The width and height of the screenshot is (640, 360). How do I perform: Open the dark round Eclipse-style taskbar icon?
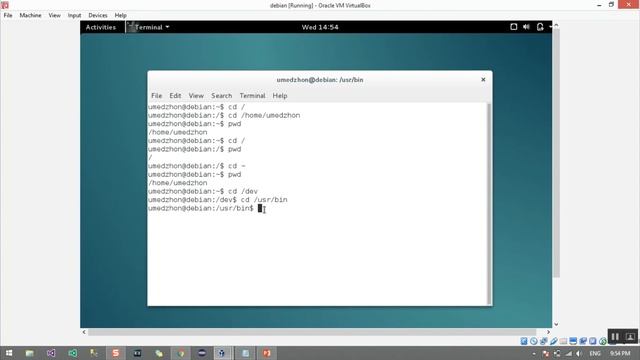click(202, 353)
